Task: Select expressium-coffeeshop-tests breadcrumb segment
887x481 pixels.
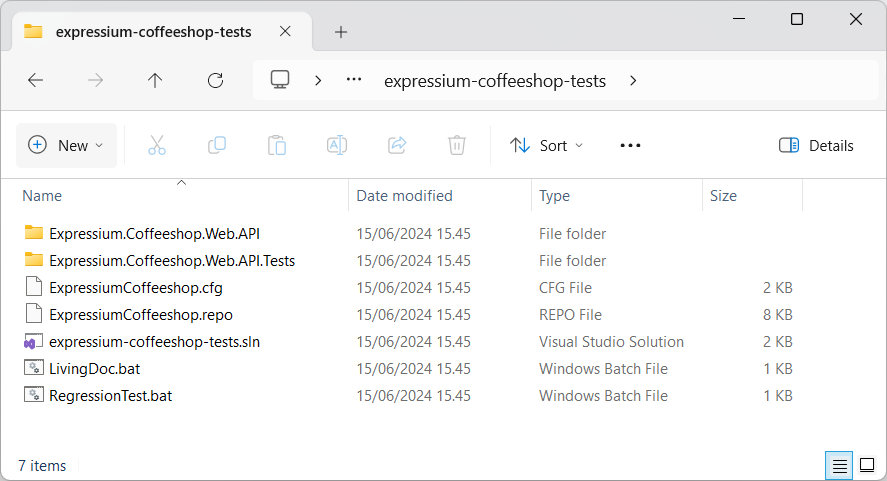Action: click(495, 81)
